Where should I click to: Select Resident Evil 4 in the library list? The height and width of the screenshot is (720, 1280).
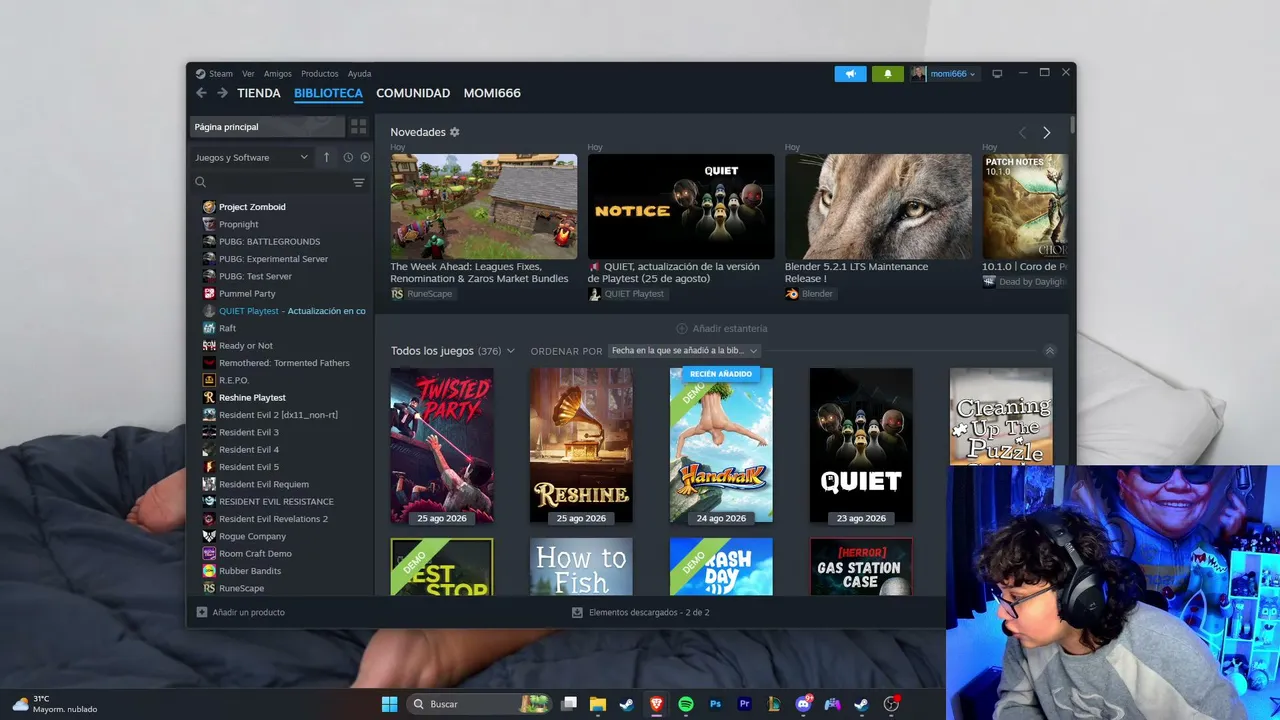click(249, 450)
